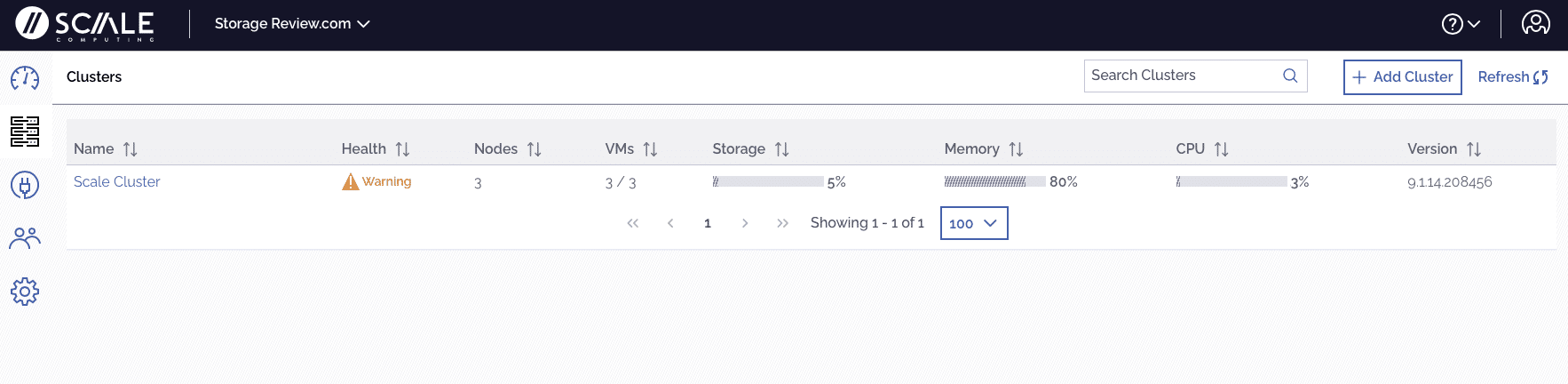The width and height of the screenshot is (1568, 384).
Task: Click the Memory 80% usage bar
Action: pyautogui.click(x=994, y=181)
